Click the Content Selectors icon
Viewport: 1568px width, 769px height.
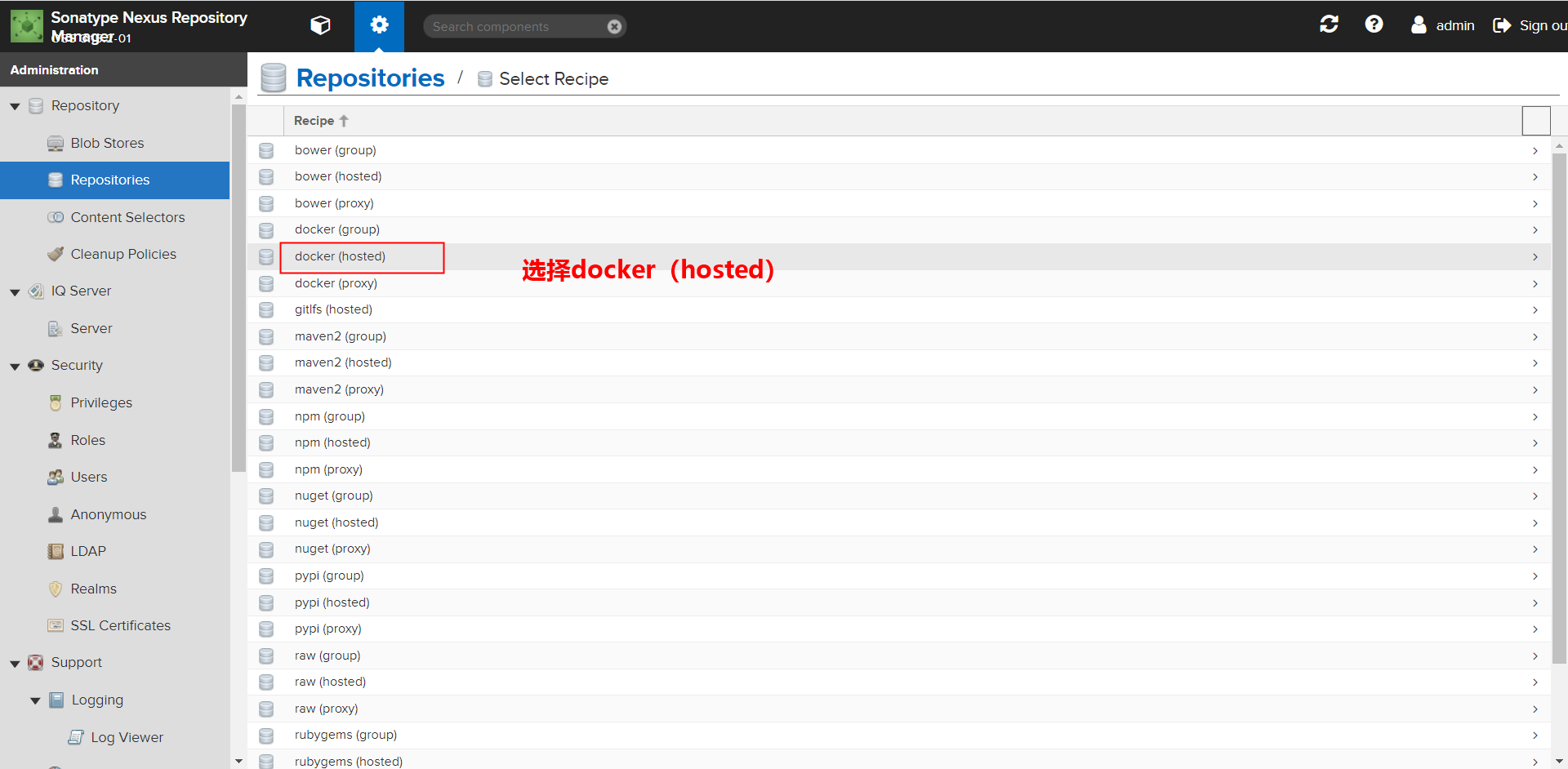pyautogui.click(x=56, y=217)
